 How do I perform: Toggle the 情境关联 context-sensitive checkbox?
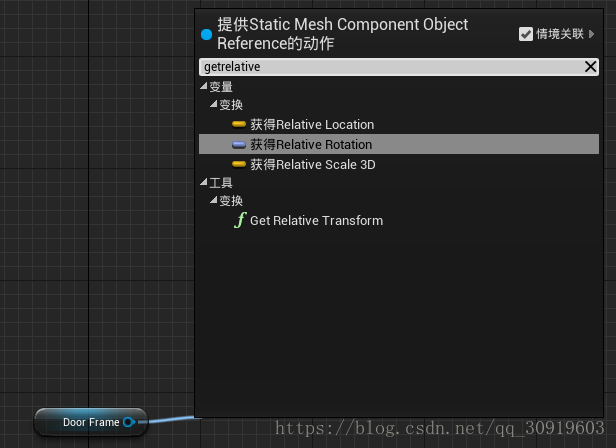pyautogui.click(x=526, y=34)
